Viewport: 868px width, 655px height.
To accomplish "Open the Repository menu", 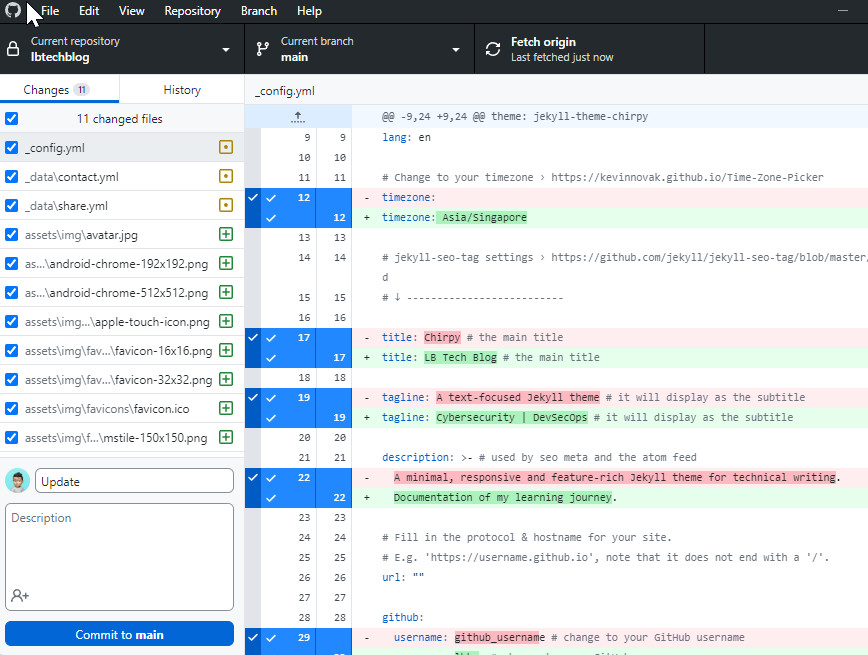I will (x=192, y=11).
